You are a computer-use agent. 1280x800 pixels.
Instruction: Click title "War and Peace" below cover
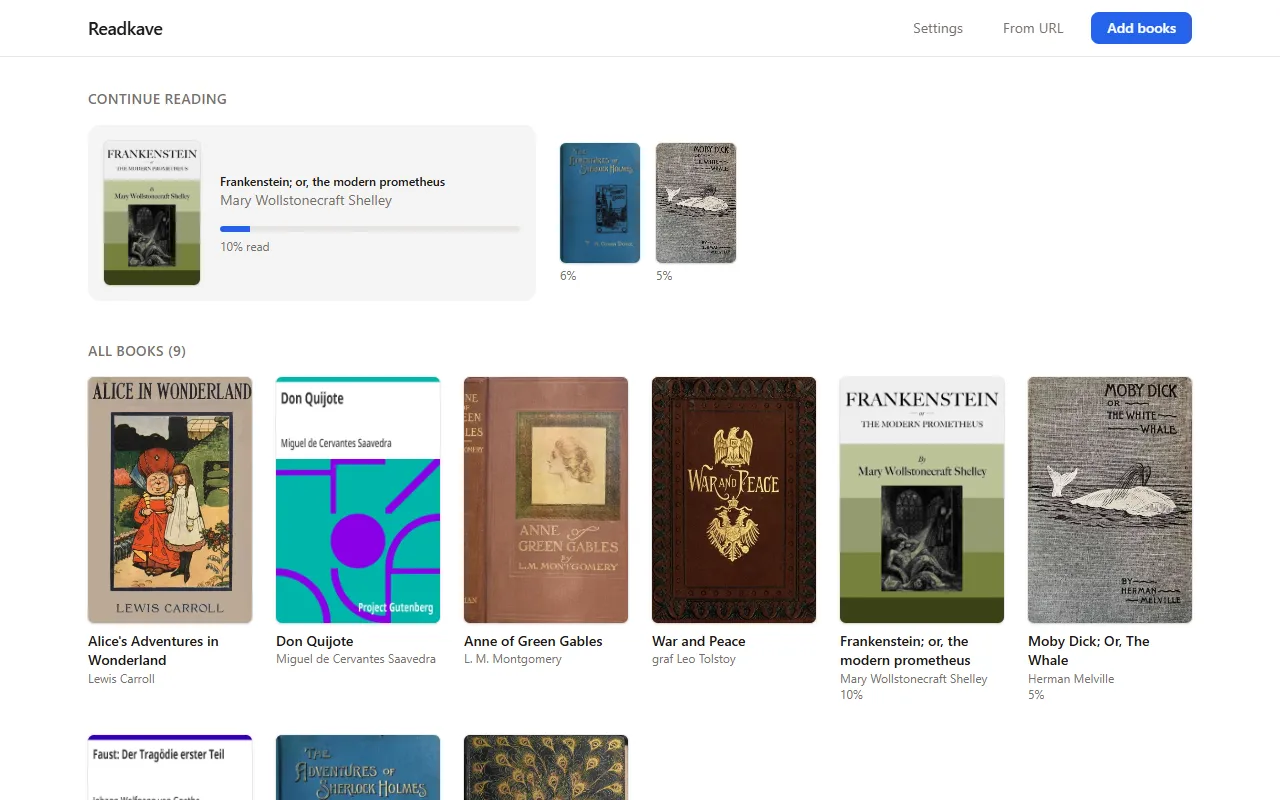tap(699, 641)
